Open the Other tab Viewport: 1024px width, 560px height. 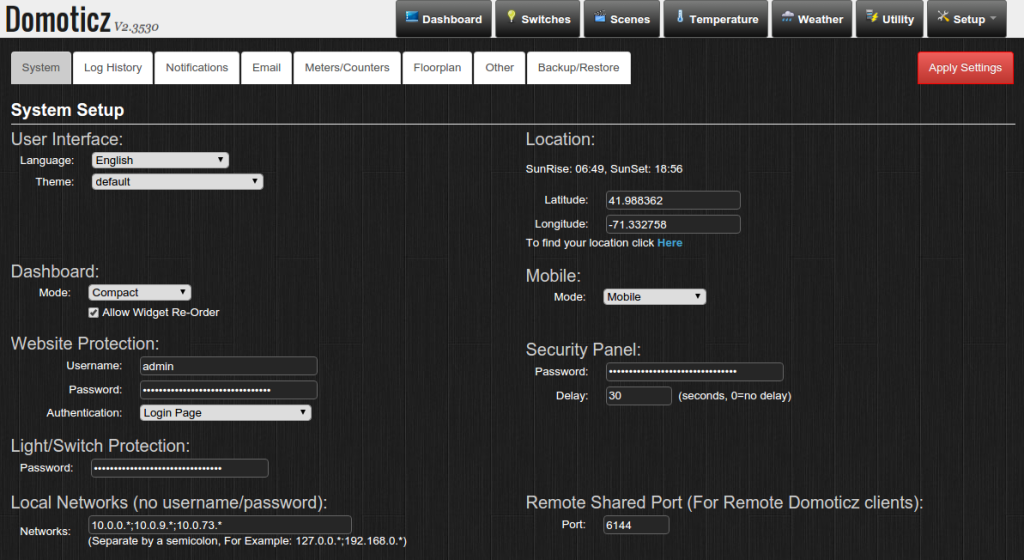[x=500, y=68]
